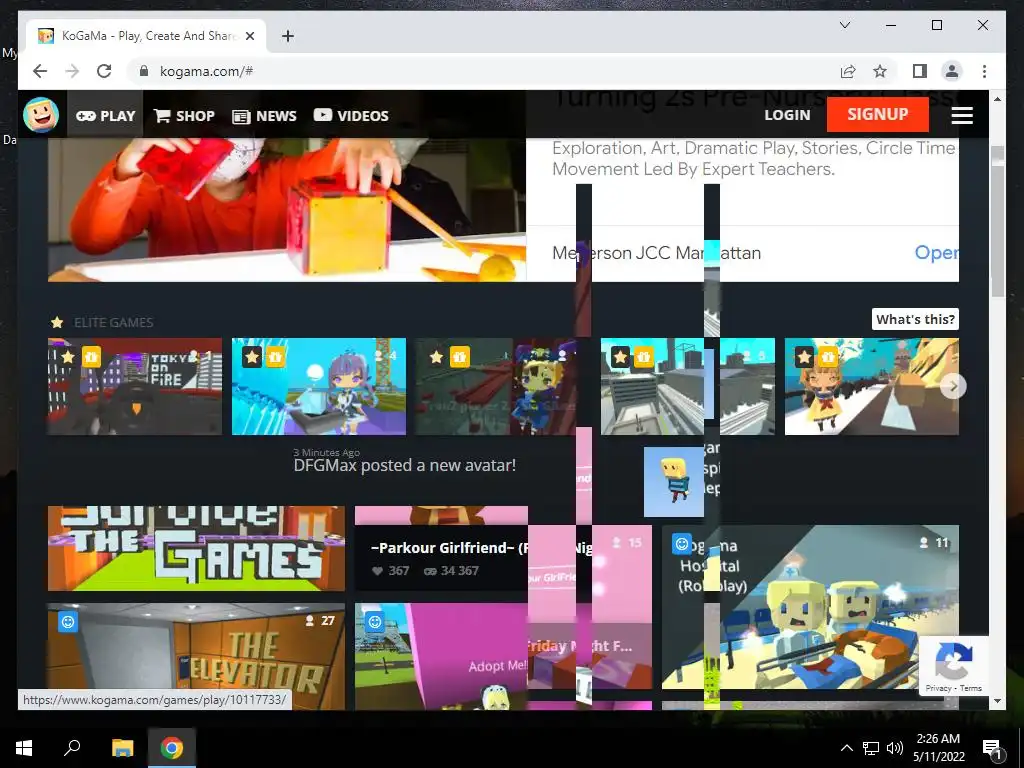Open taskbar search

tap(72, 748)
